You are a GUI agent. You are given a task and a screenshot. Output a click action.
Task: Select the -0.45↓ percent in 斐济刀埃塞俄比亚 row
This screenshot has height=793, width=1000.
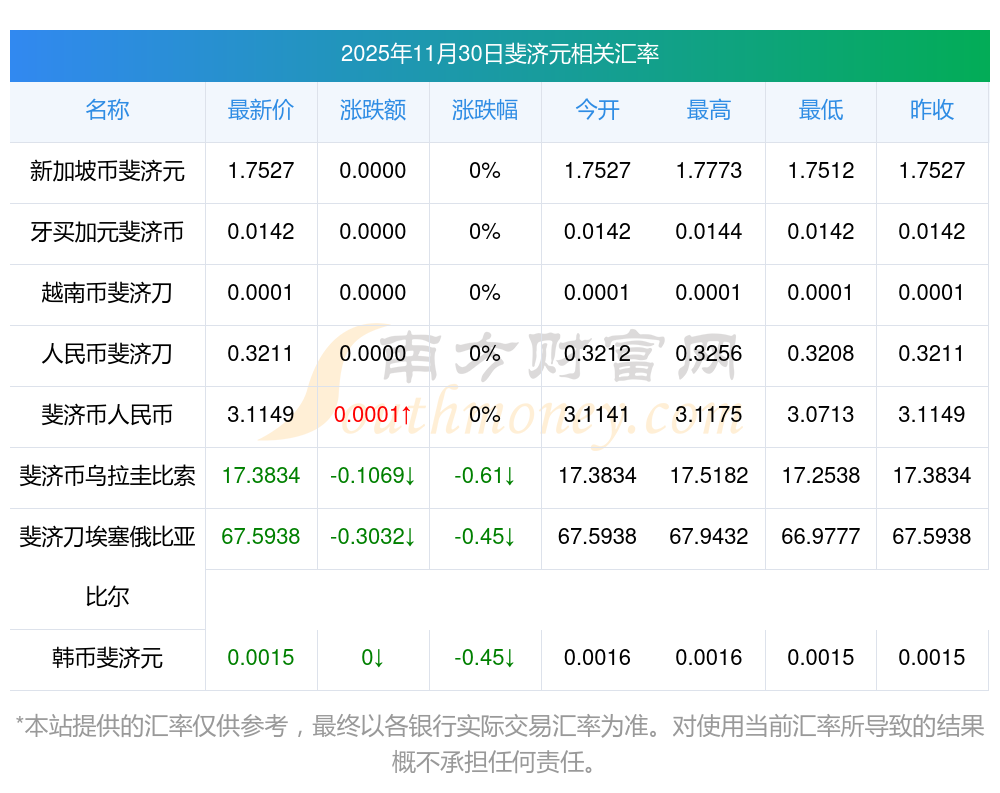click(x=485, y=536)
